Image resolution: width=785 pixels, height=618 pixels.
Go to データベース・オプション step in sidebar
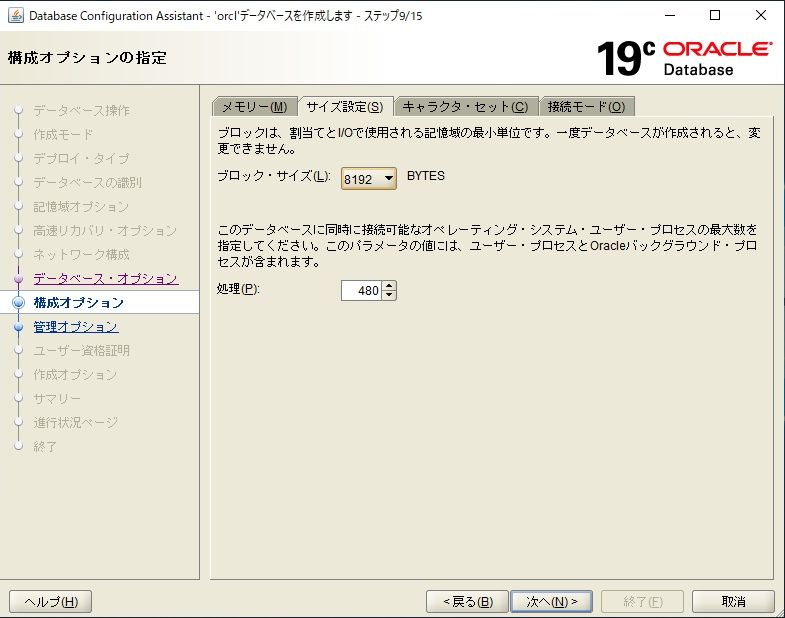(x=106, y=278)
